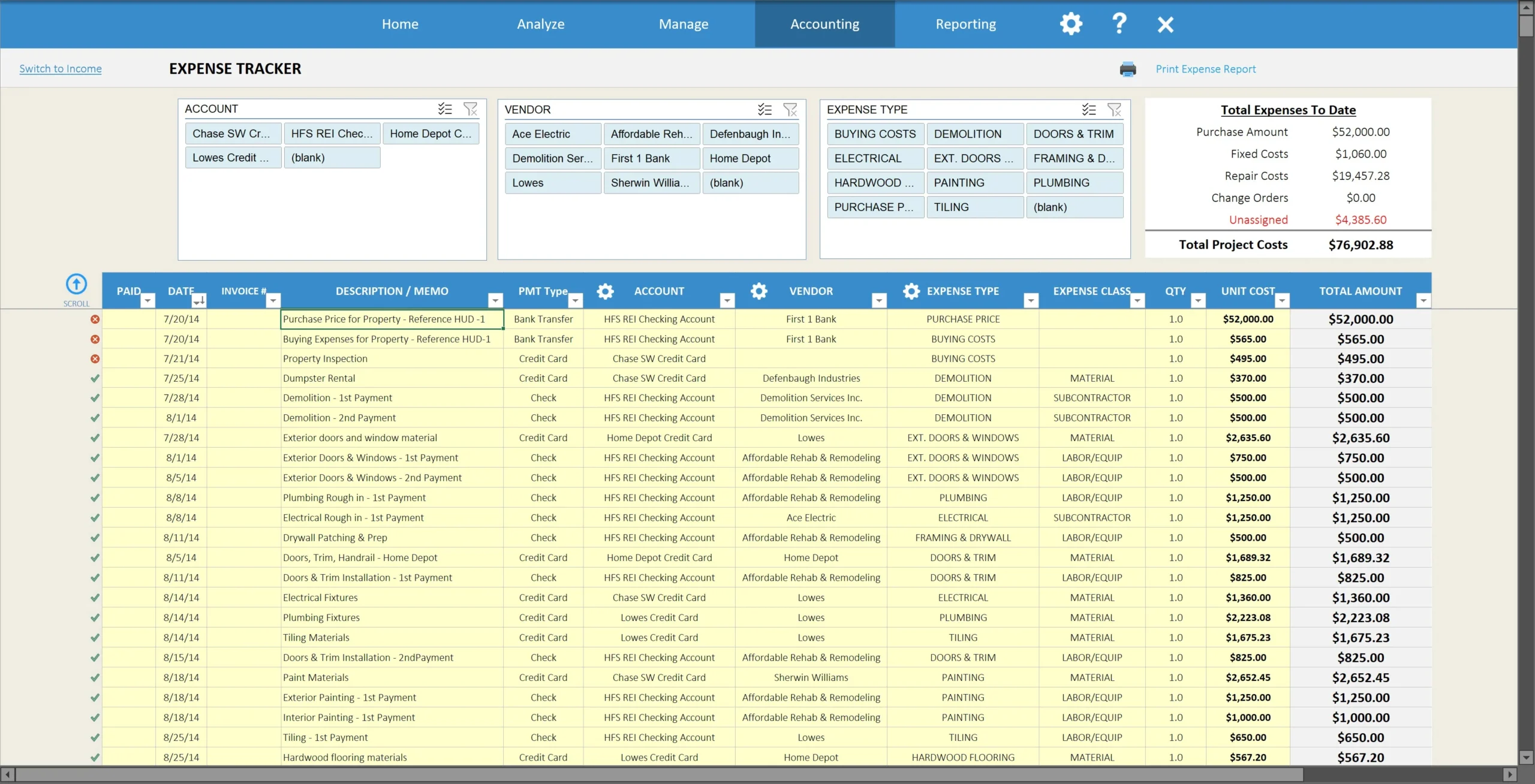Open DATE column sort dropdown

pos(200,300)
